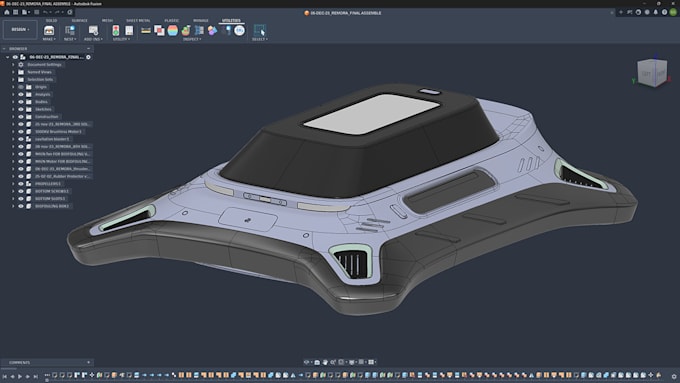Open the Help question mark icon

[x=664, y=13]
